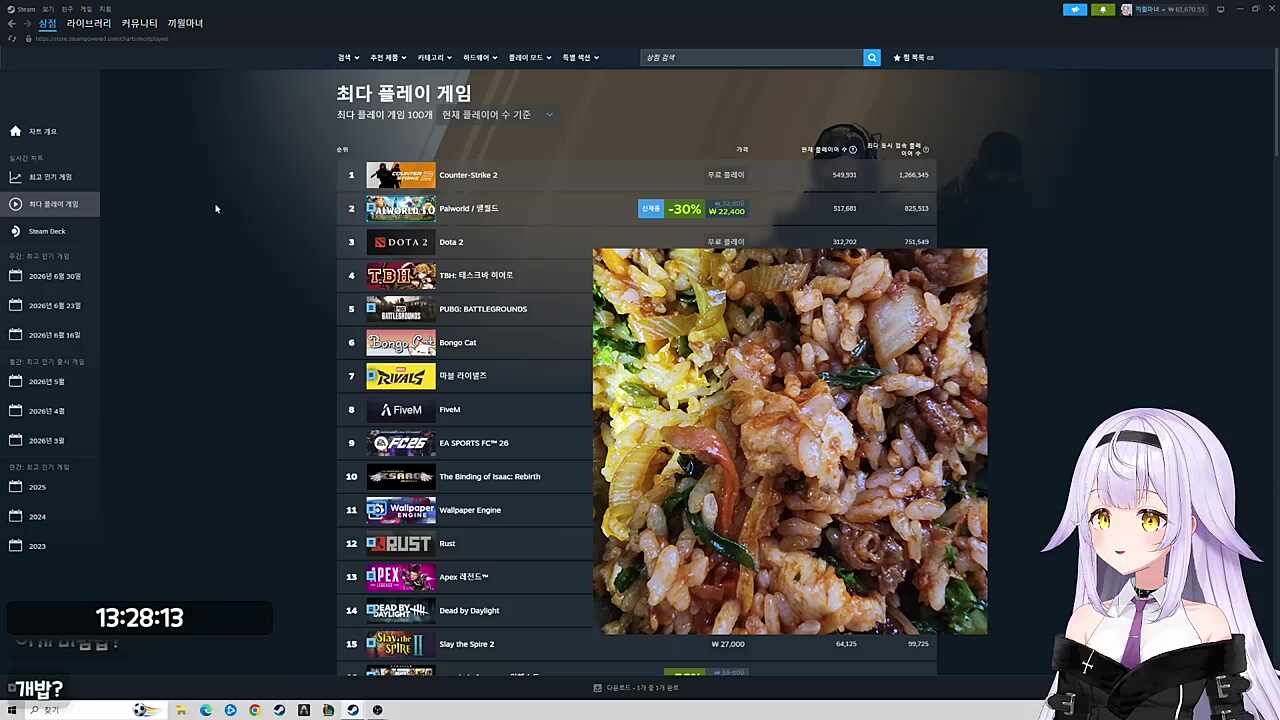Open the Steam announcements megaphone icon

point(1075,9)
